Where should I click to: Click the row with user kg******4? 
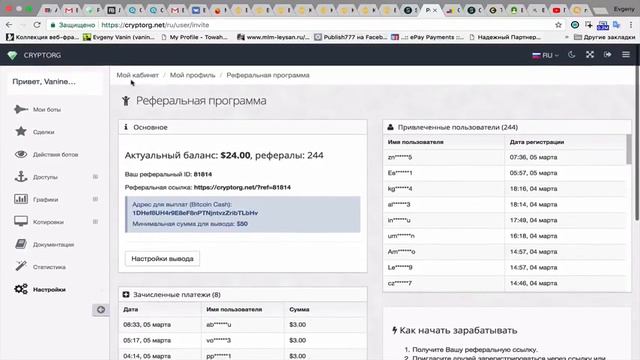(504, 189)
